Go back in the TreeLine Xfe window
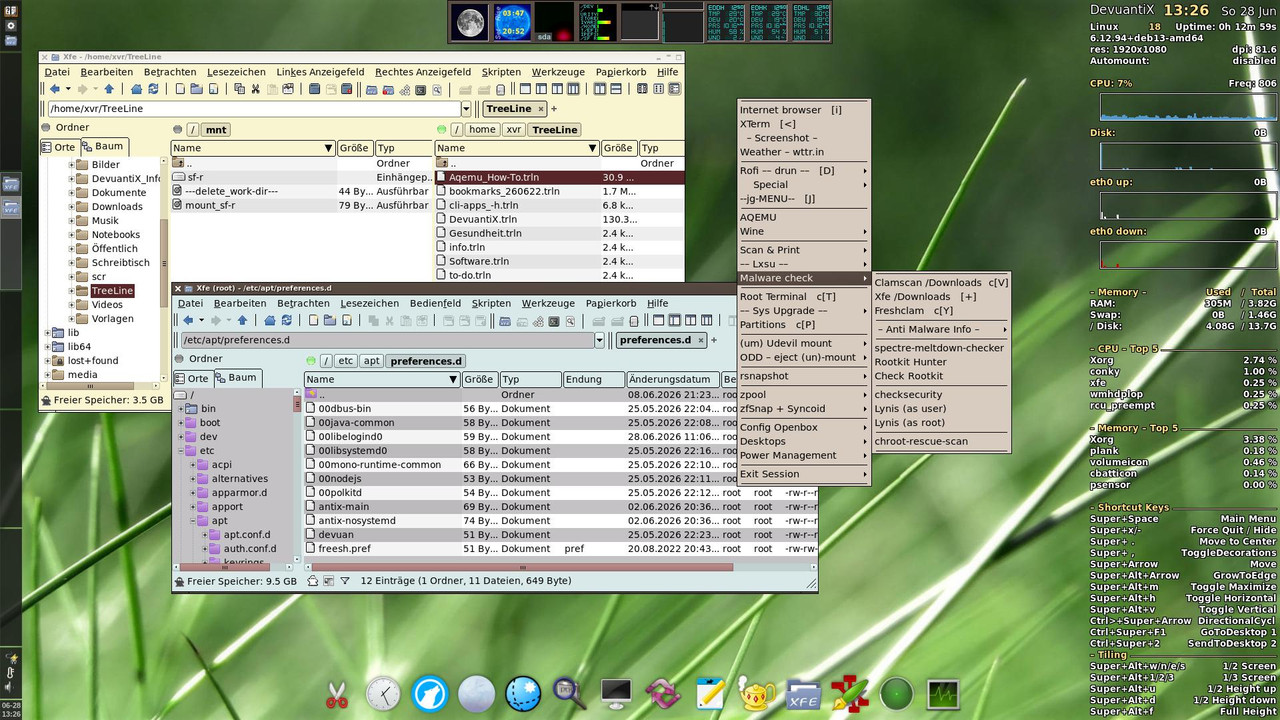This screenshot has height=720, width=1280. [55, 89]
